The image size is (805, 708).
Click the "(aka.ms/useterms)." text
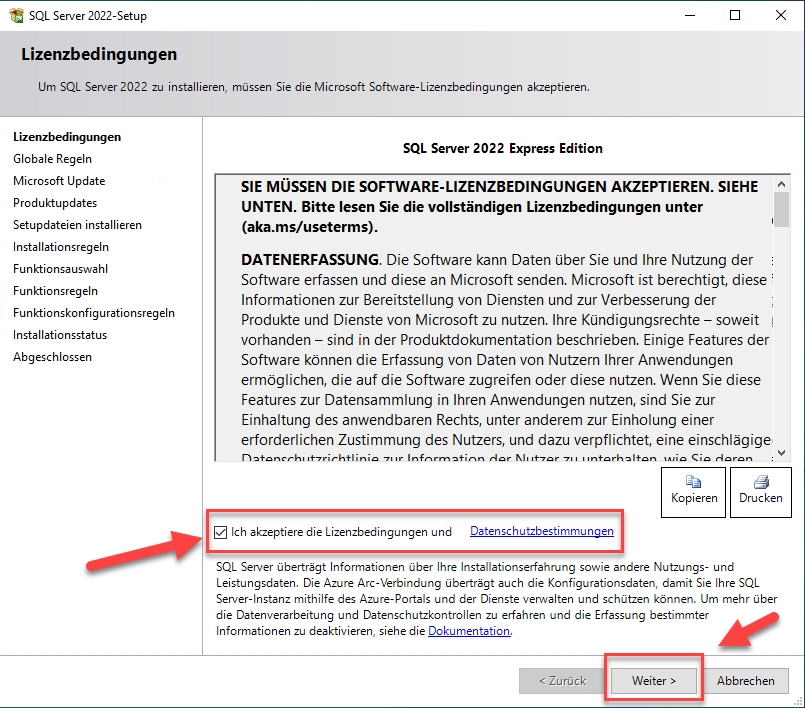point(309,227)
